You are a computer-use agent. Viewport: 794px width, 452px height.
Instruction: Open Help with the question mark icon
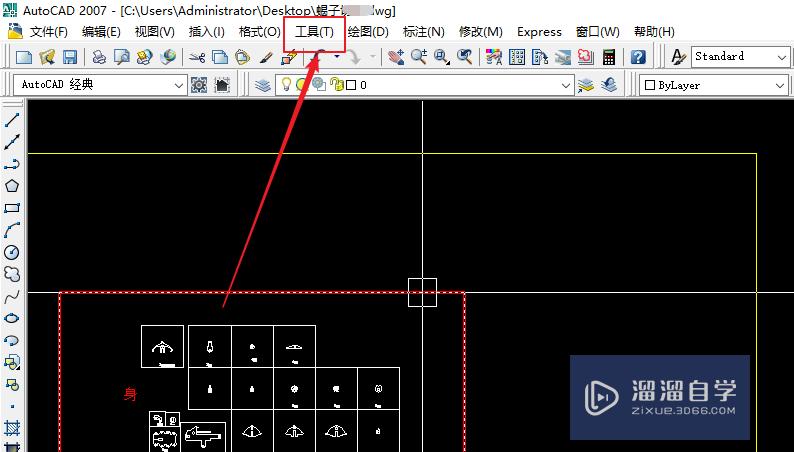coord(638,57)
